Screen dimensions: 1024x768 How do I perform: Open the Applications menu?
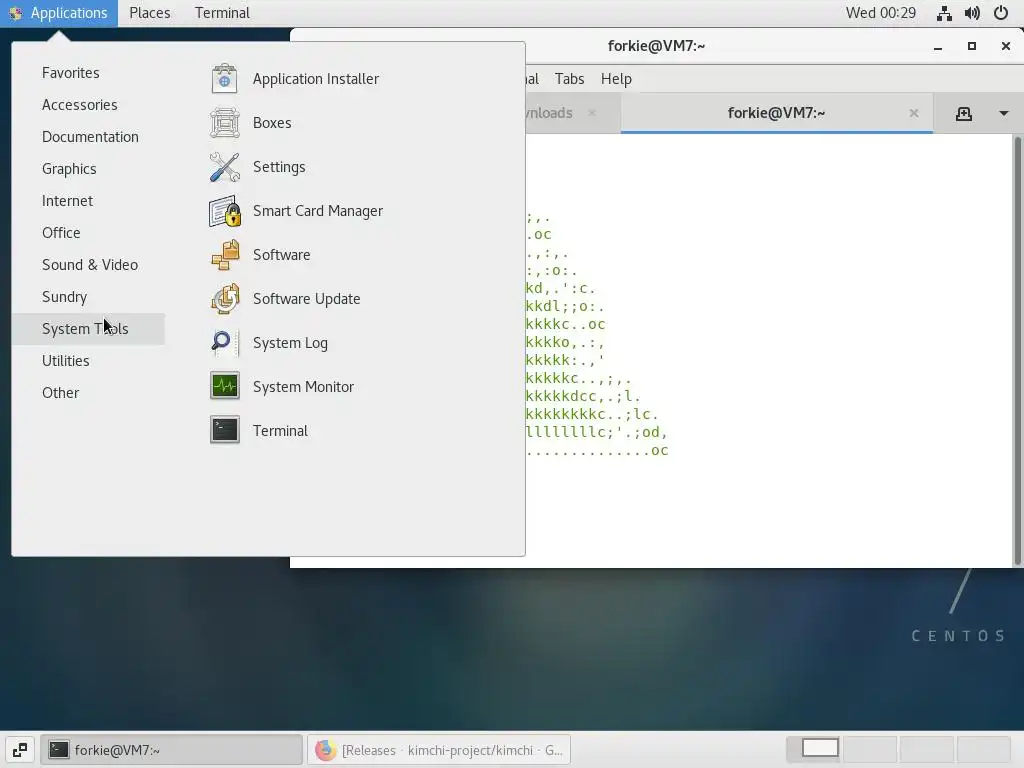coord(59,13)
